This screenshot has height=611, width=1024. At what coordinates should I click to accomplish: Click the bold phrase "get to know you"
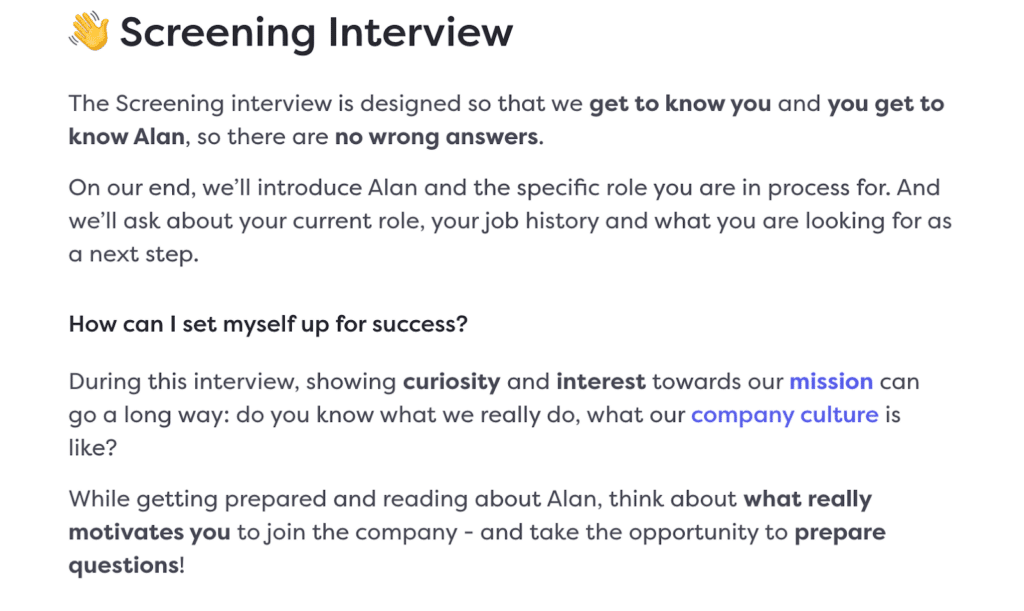click(x=680, y=104)
